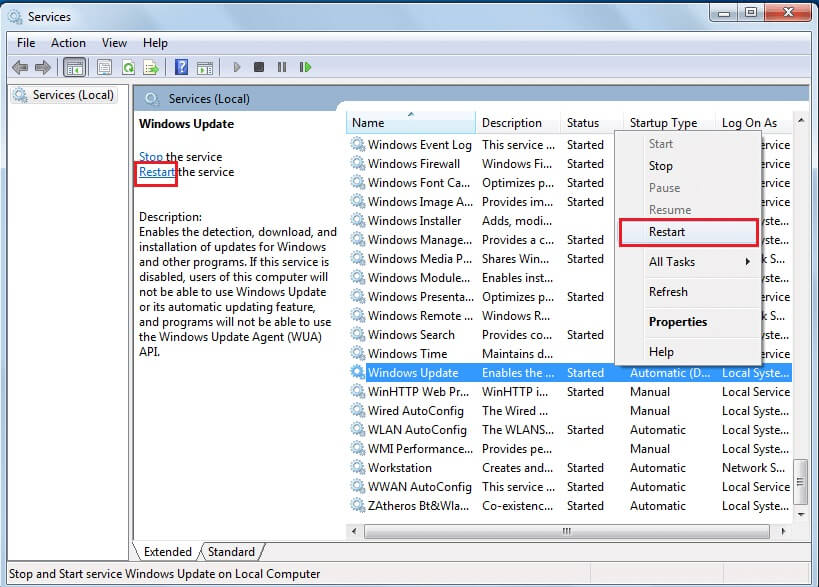Click the Export List toolbar icon

point(151,67)
